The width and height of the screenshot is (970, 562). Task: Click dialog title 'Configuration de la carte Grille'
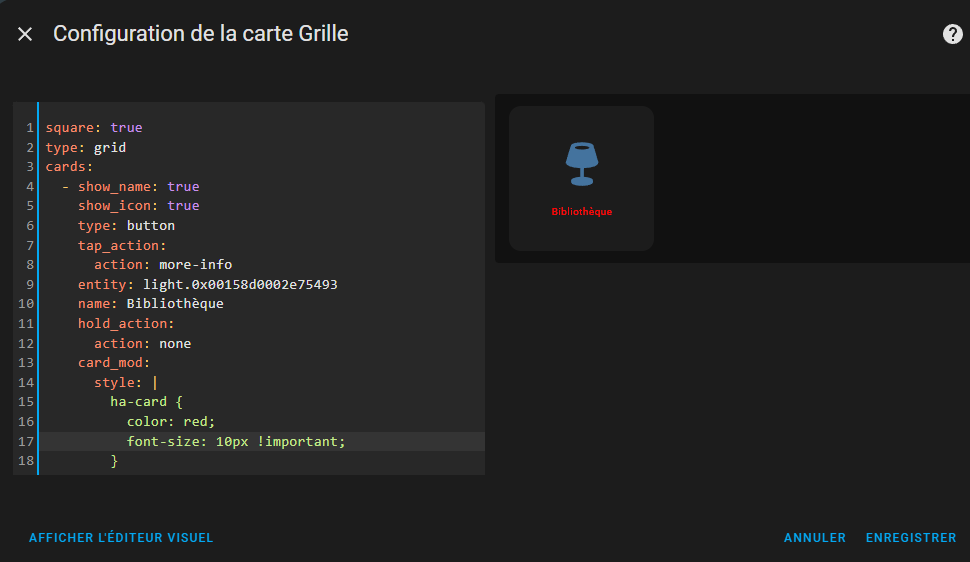(200, 33)
